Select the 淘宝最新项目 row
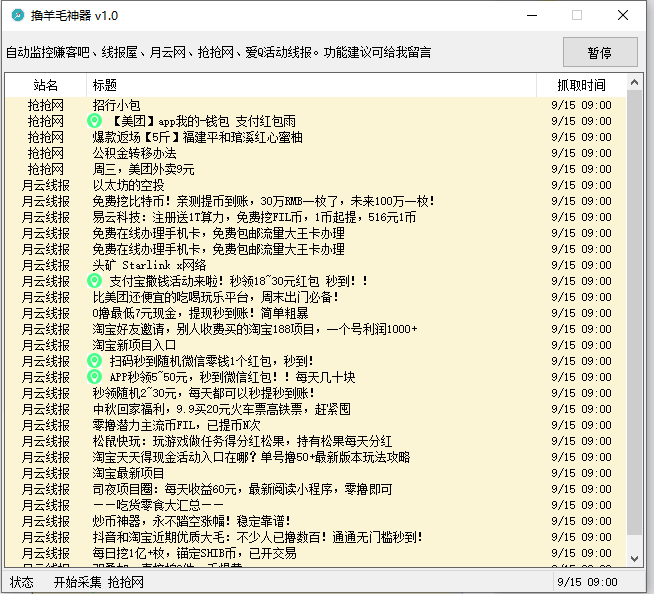Viewport: 654px width, 594px height. 128,473
